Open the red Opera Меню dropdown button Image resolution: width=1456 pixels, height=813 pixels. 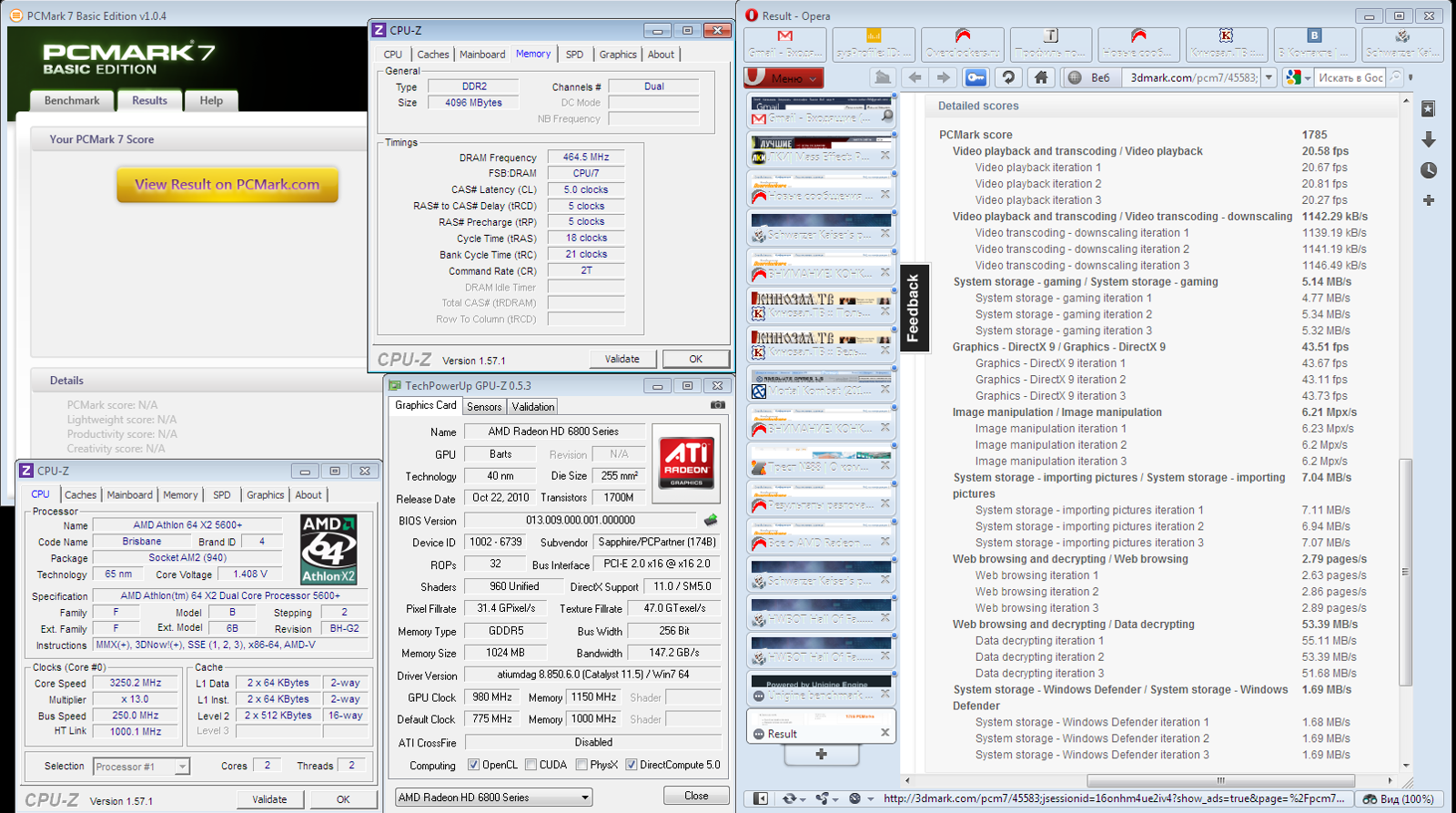click(x=784, y=77)
